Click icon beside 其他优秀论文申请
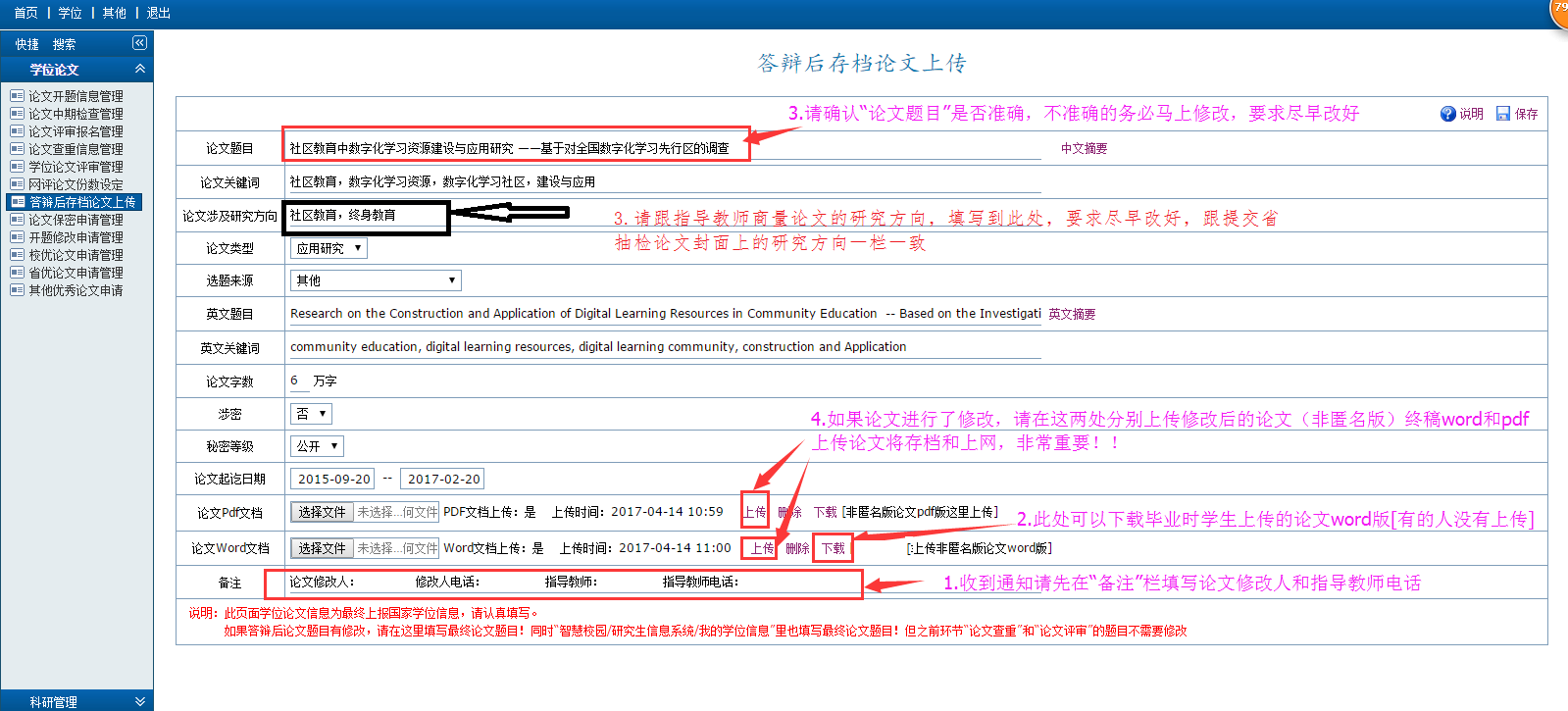Viewport: 1568px width, 711px height. (17, 290)
